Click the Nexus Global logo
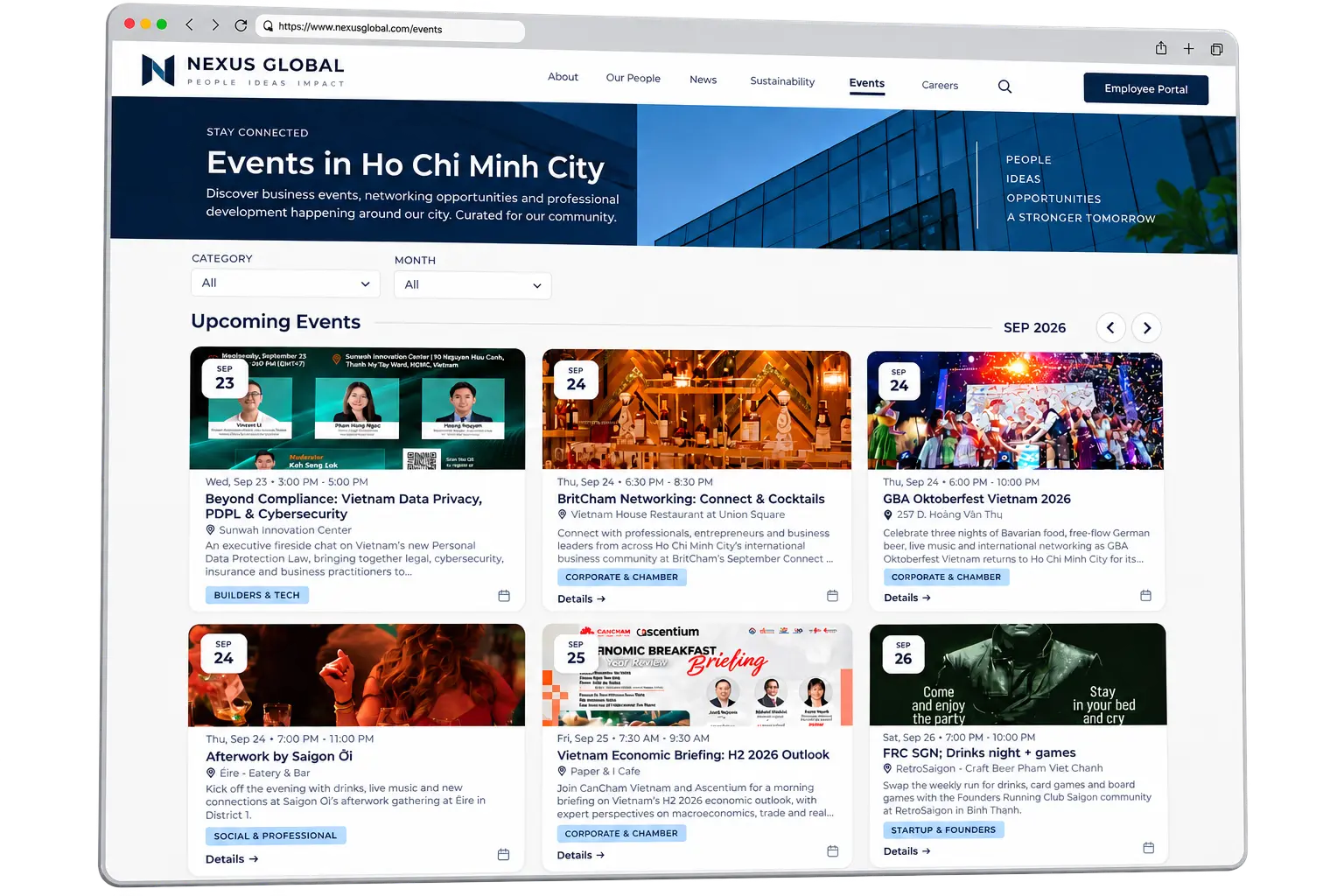This screenshot has width=1344, height=896. pyautogui.click(x=242, y=71)
